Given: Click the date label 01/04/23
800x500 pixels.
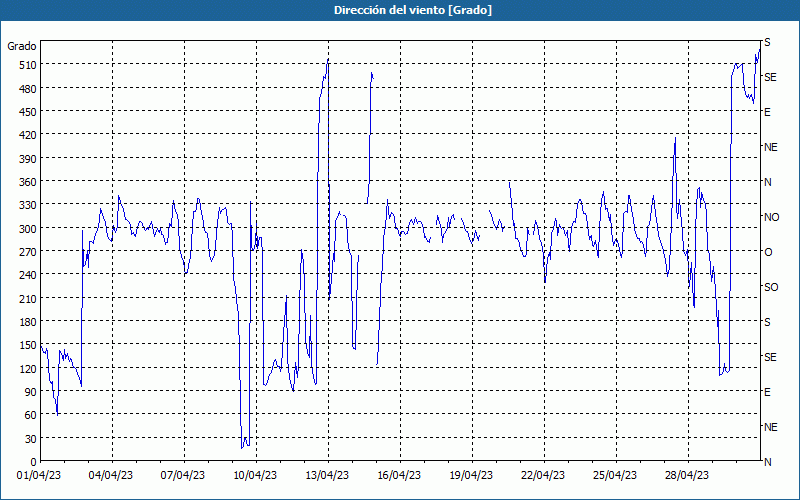Looking at the screenshot, I should (x=39, y=475).
